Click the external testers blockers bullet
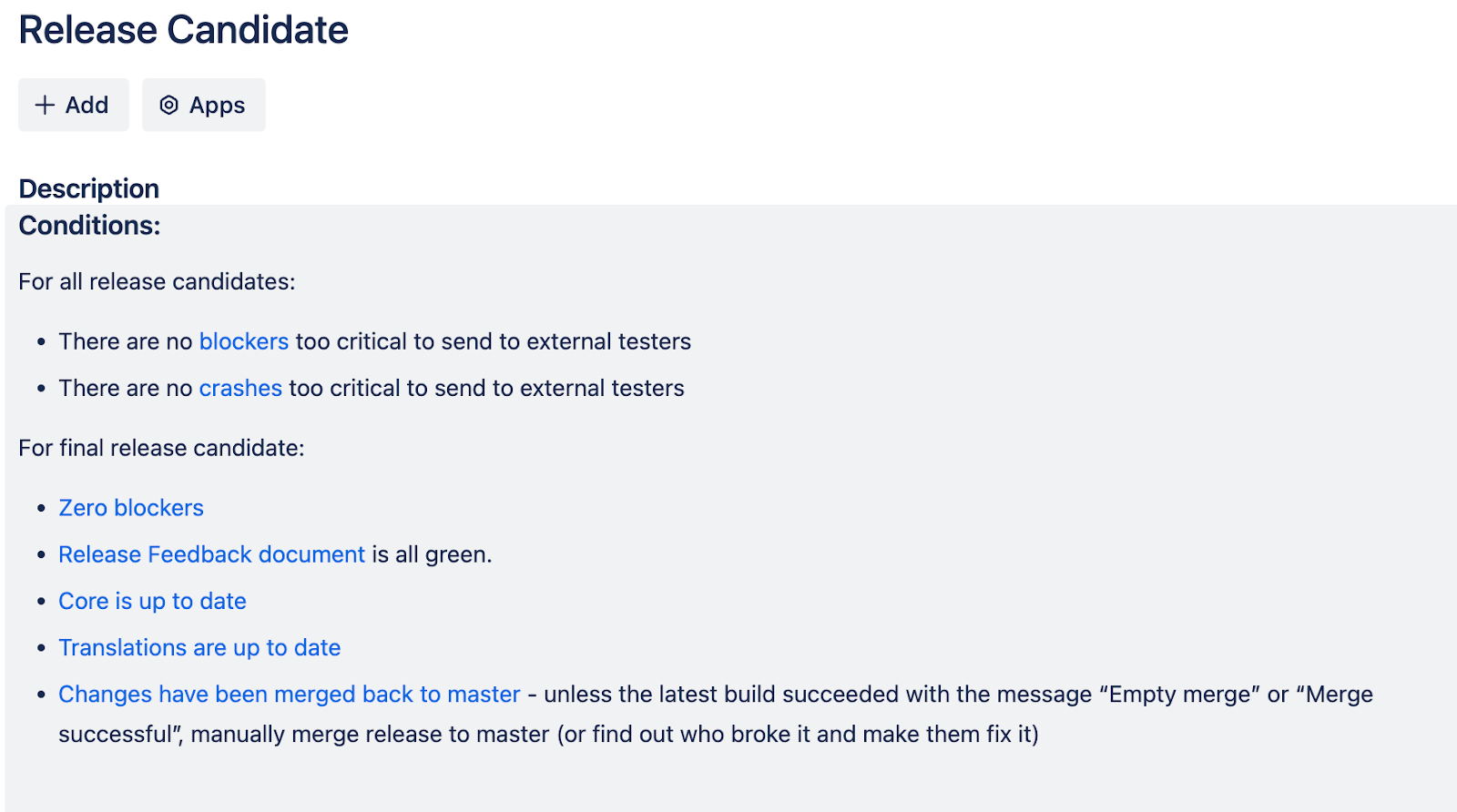Image resolution: width=1457 pixels, height=812 pixels. point(375,340)
